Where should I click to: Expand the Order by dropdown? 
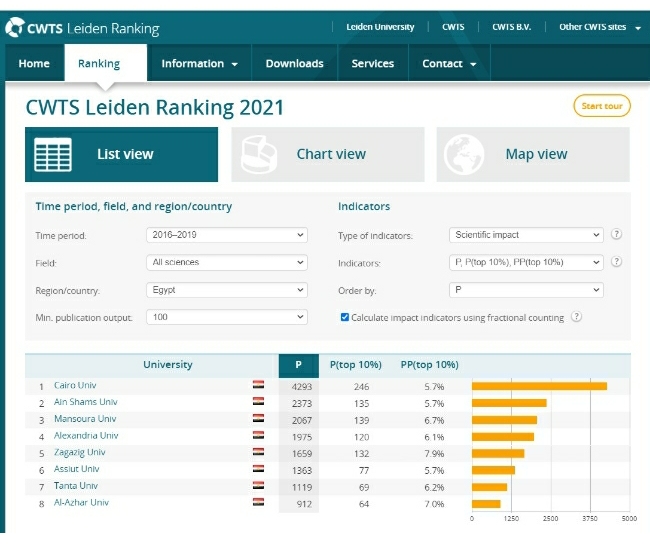click(526, 290)
